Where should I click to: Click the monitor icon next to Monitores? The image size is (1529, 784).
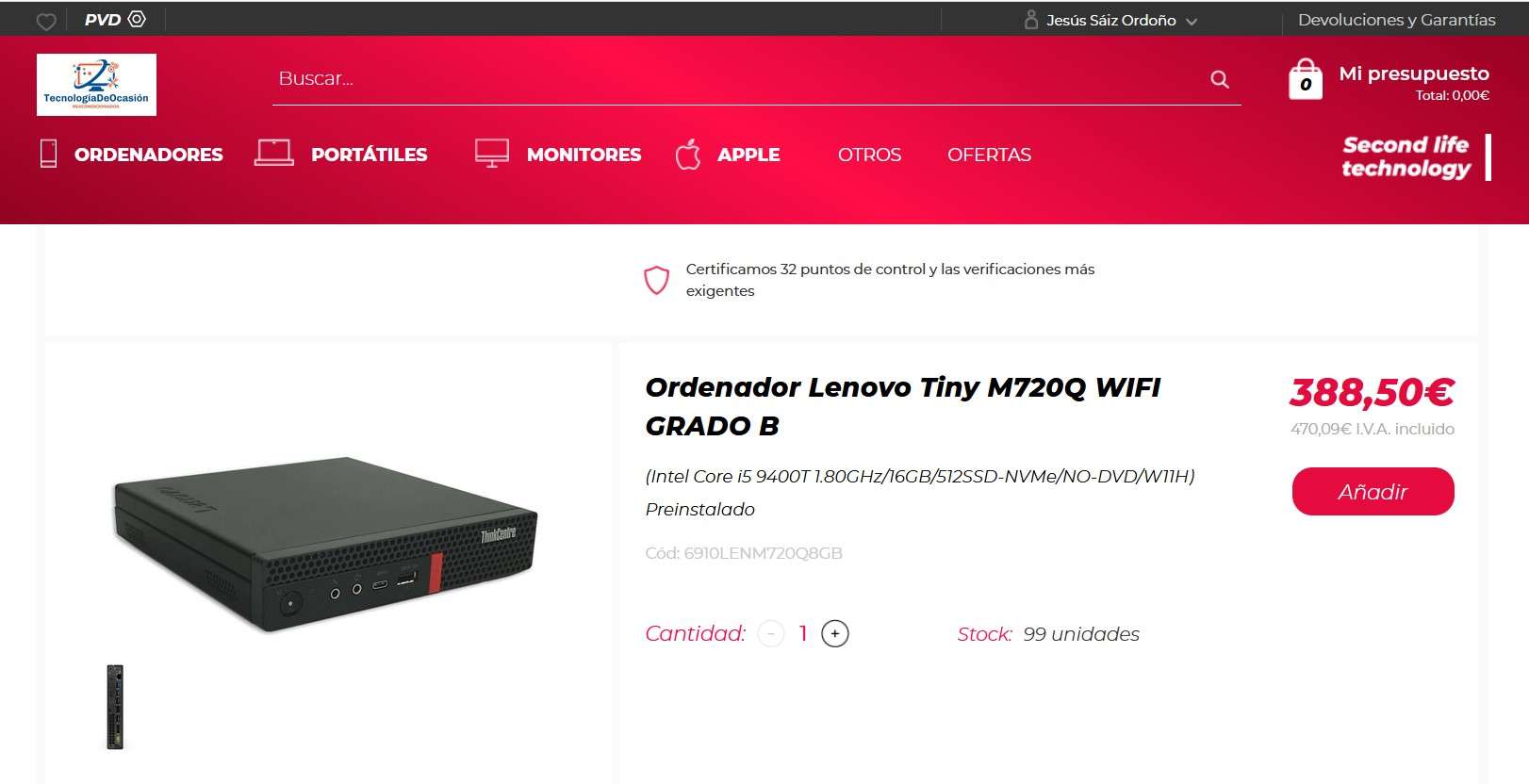pos(492,154)
